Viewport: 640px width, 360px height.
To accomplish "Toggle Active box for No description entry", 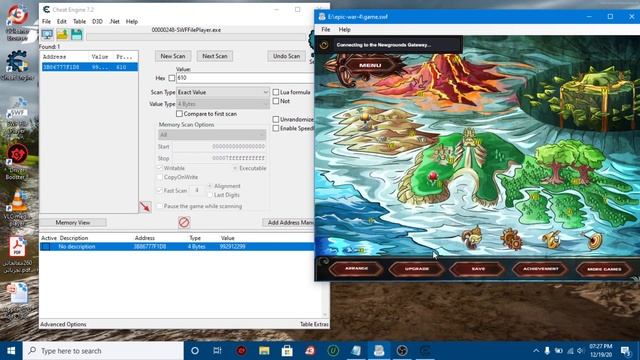I will [46, 247].
